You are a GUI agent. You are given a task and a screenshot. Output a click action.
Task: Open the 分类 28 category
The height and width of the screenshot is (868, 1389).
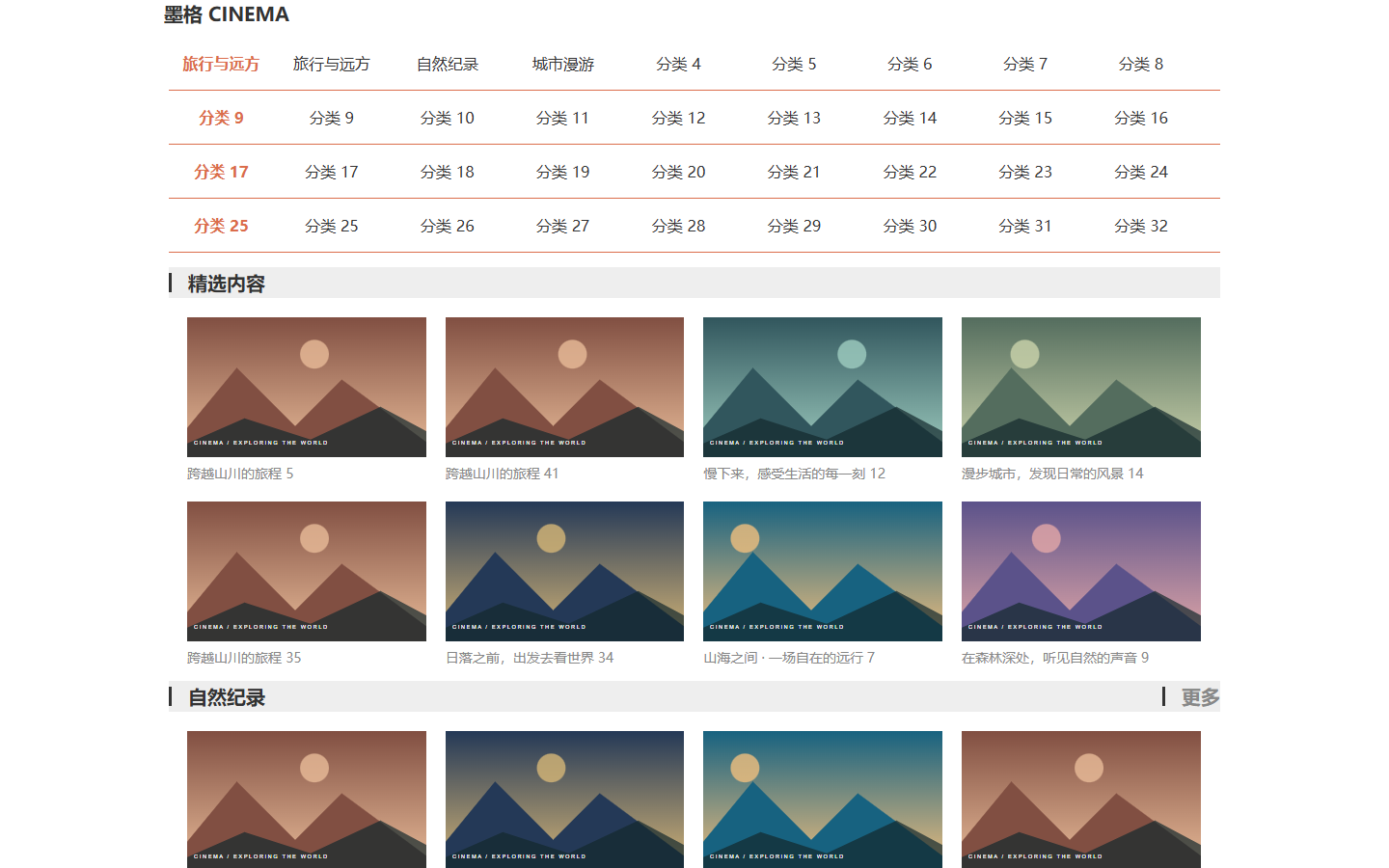[x=678, y=226]
